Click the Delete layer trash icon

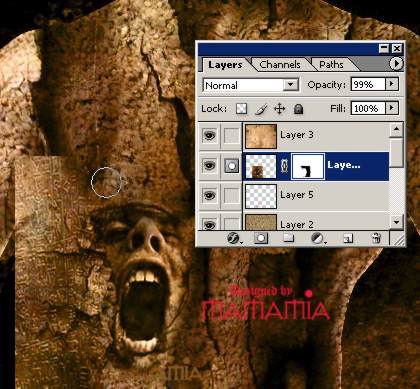point(376,238)
